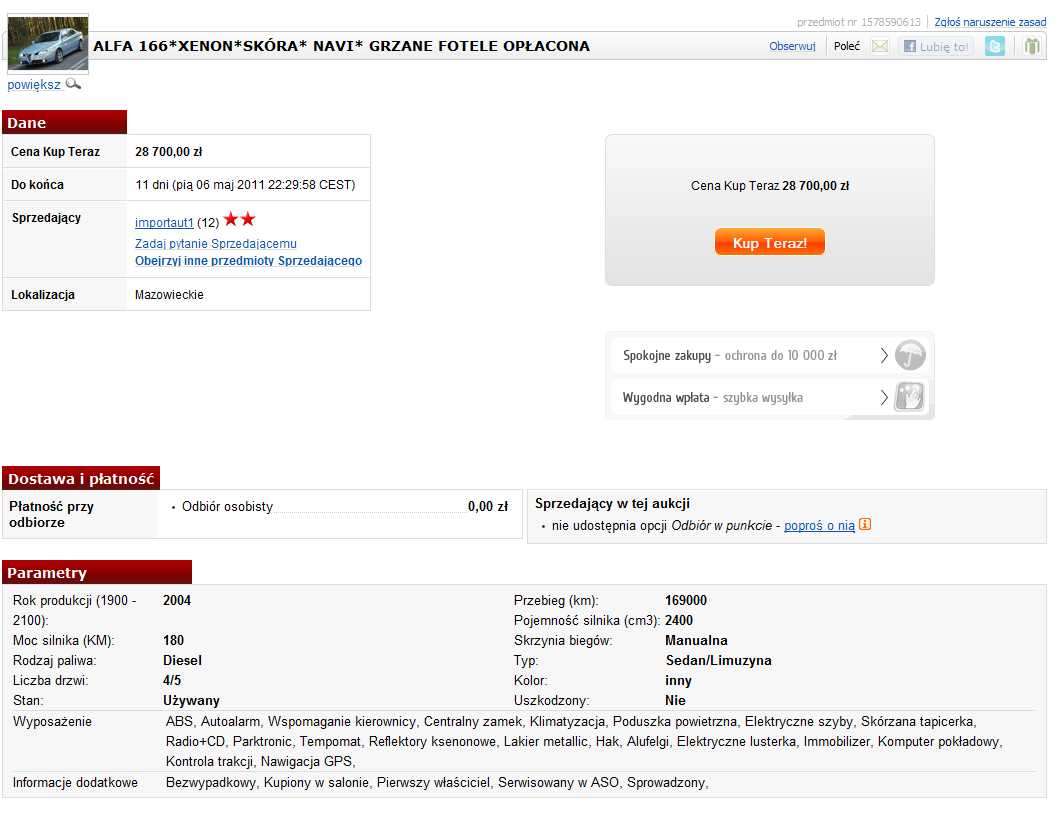Open 'Obejrzyj inne przedmioty Sprzedającego' link
This screenshot has width=1058, height=817.
248,260
